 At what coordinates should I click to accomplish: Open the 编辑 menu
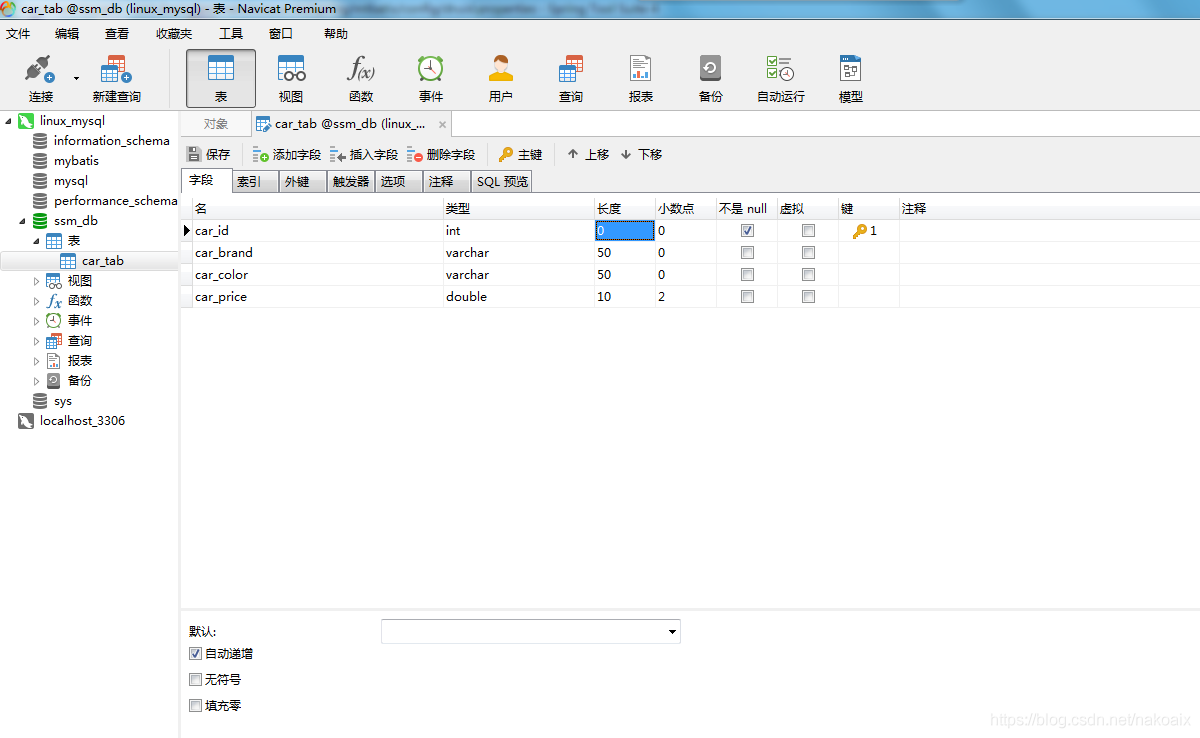coord(67,34)
